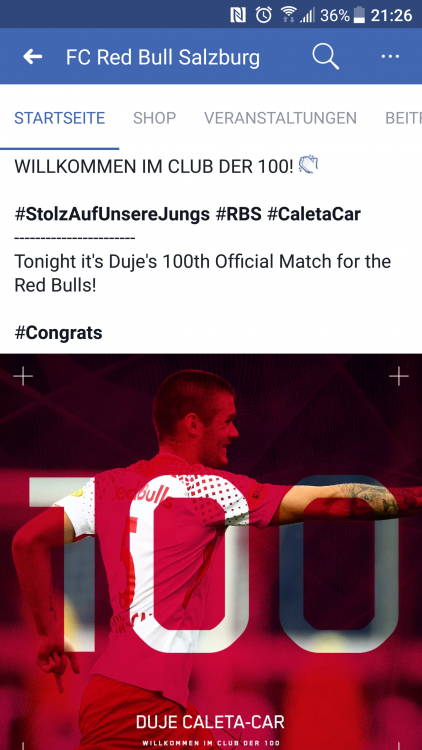Open the Duje Caleta-Car 100 post image

click(211, 552)
